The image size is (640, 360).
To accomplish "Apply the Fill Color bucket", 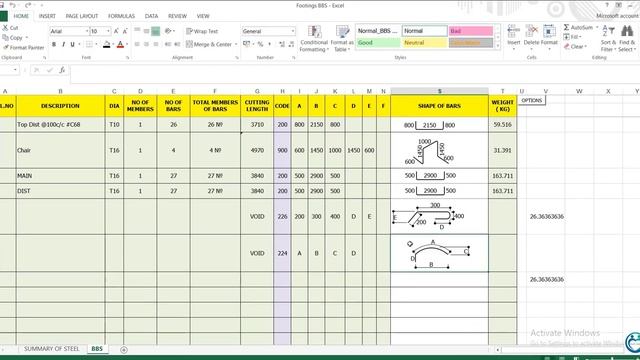I will pos(107,44).
